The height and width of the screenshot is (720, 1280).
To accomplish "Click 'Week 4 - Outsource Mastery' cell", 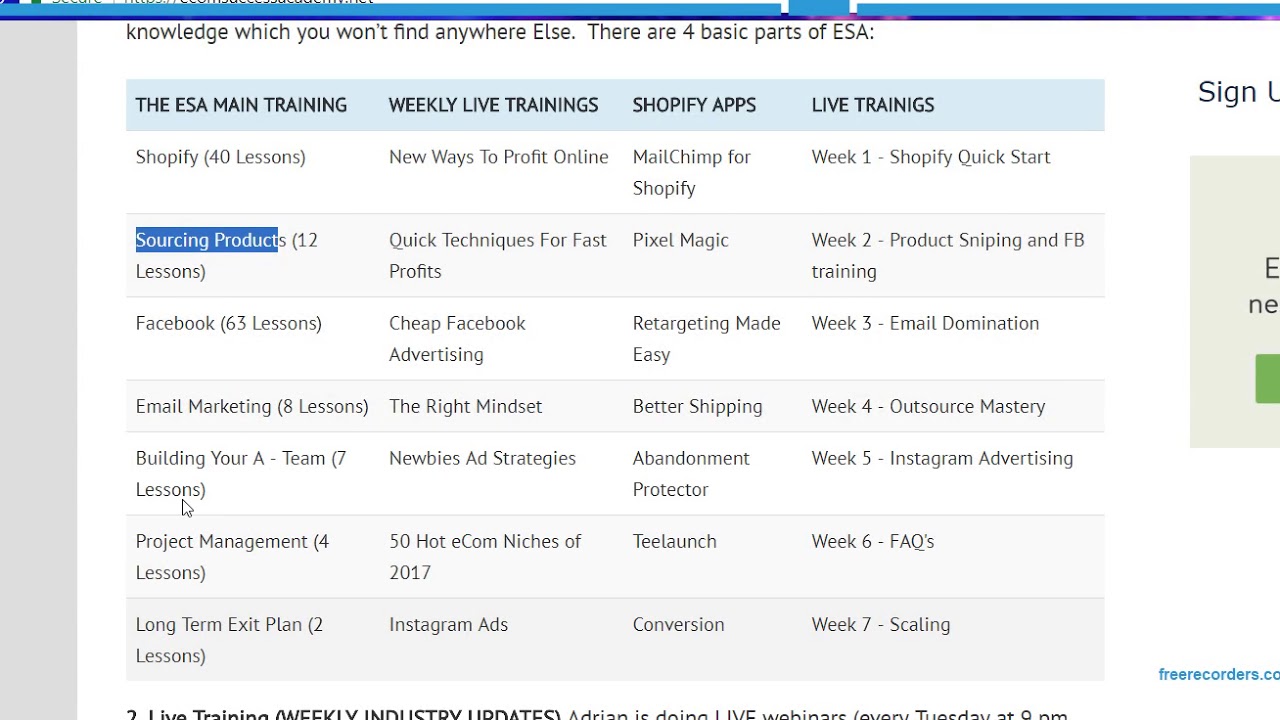I will pyautogui.click(x=928, y=406).
